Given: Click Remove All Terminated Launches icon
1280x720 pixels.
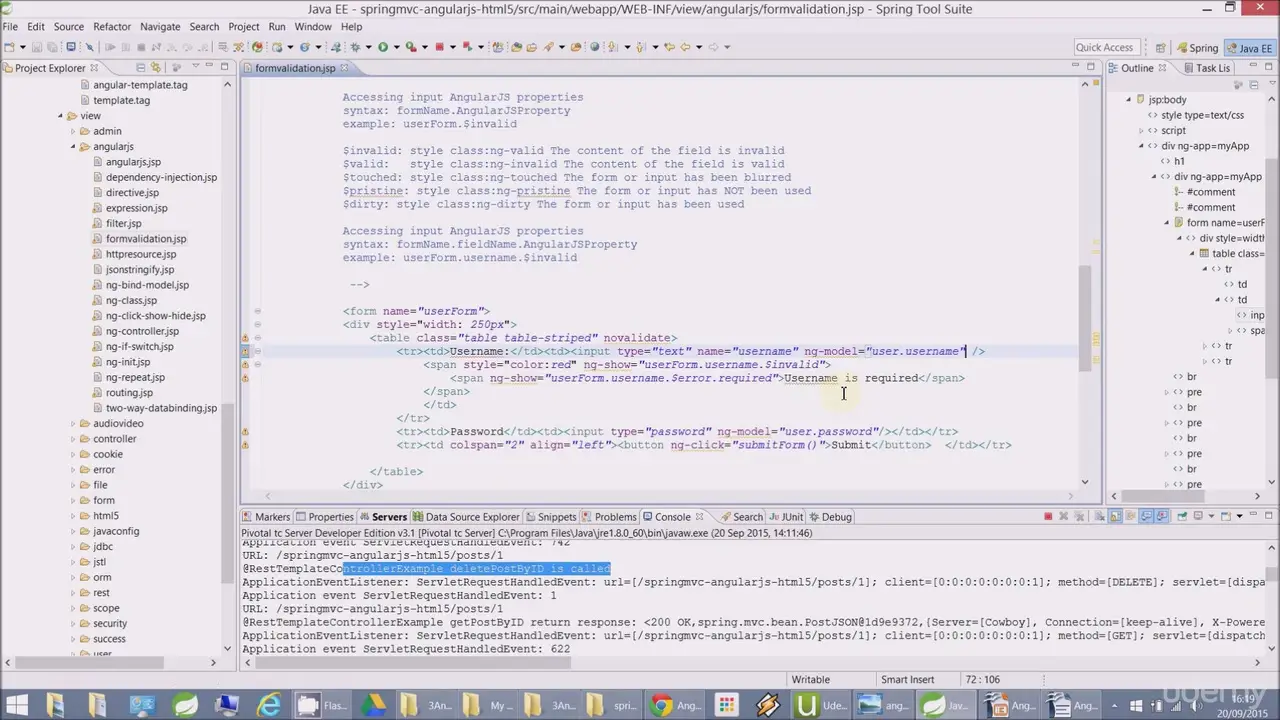Looking at the screenshot, I should click(1079, 516).
